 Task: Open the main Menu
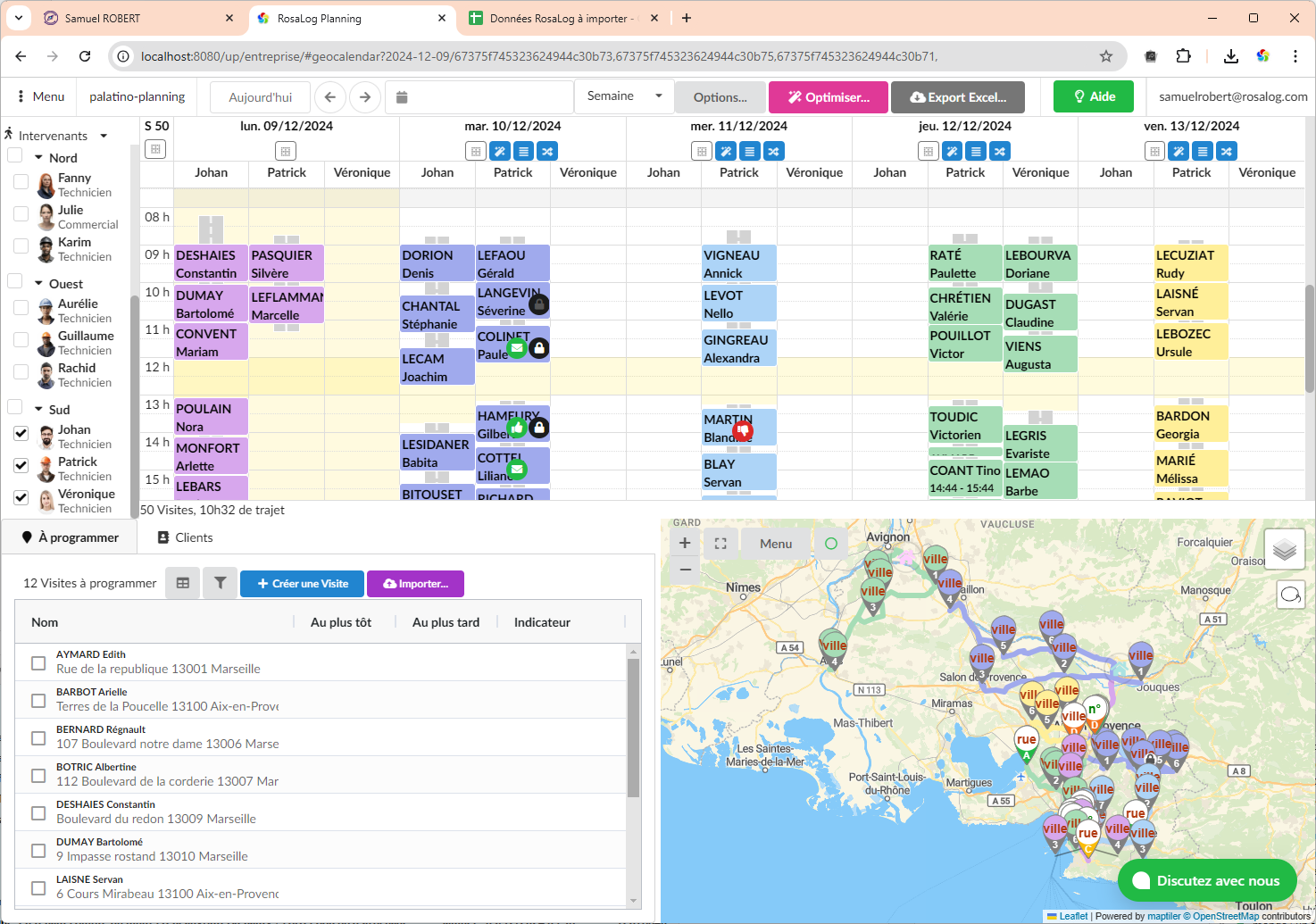tap(41, 96)
